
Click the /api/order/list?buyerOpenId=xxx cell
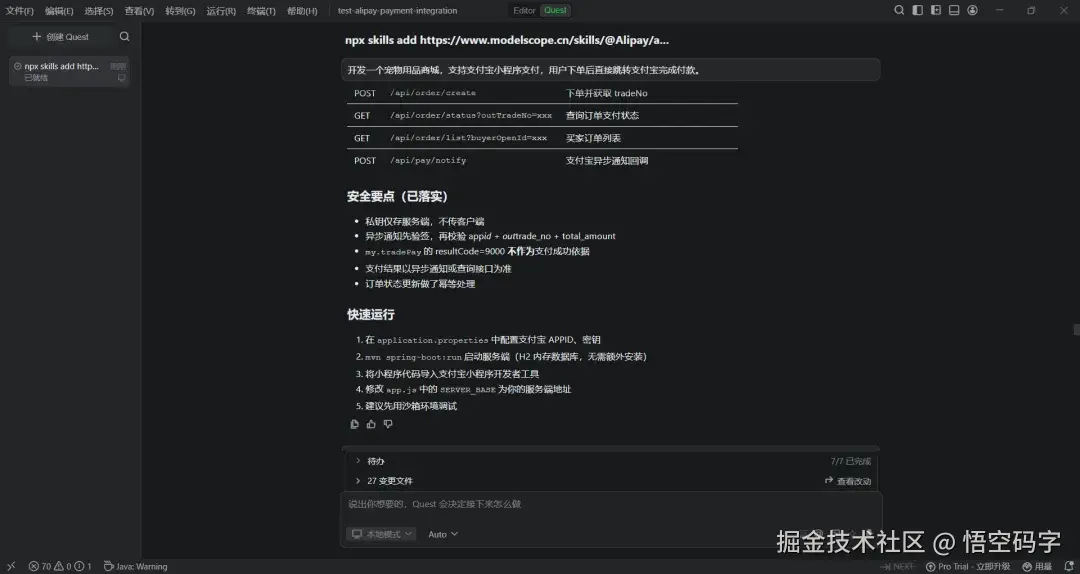[468, 138]
